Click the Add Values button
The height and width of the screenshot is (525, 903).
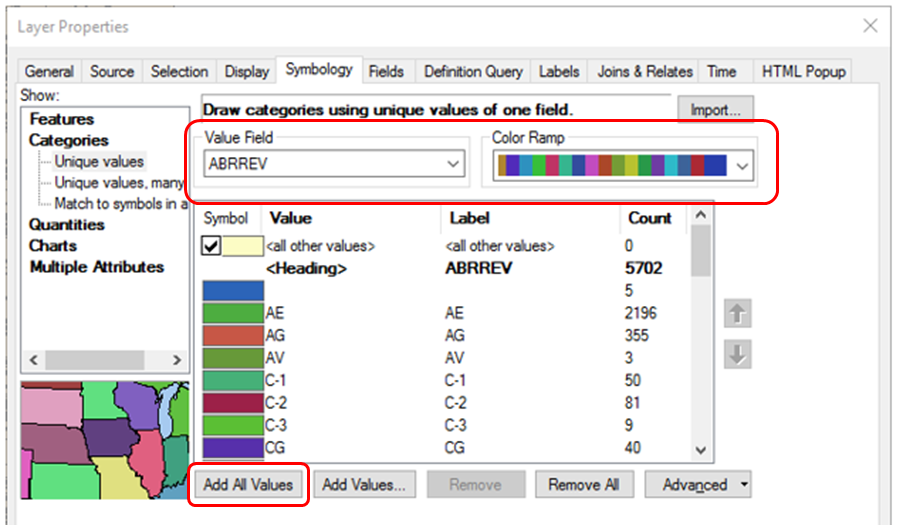tap(364, 485)
